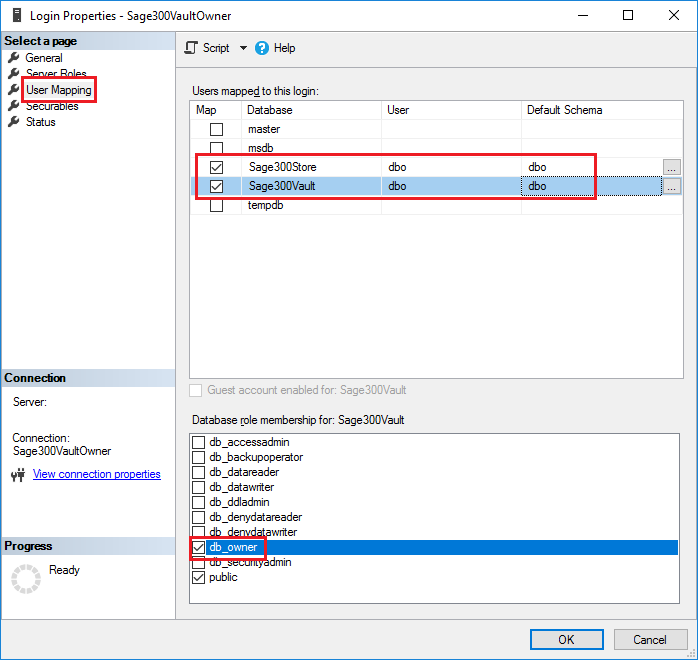Image resolution: width=698 pixels, height=660 pixels.
Task: Click the Map column header
Action: pos(216,110)
